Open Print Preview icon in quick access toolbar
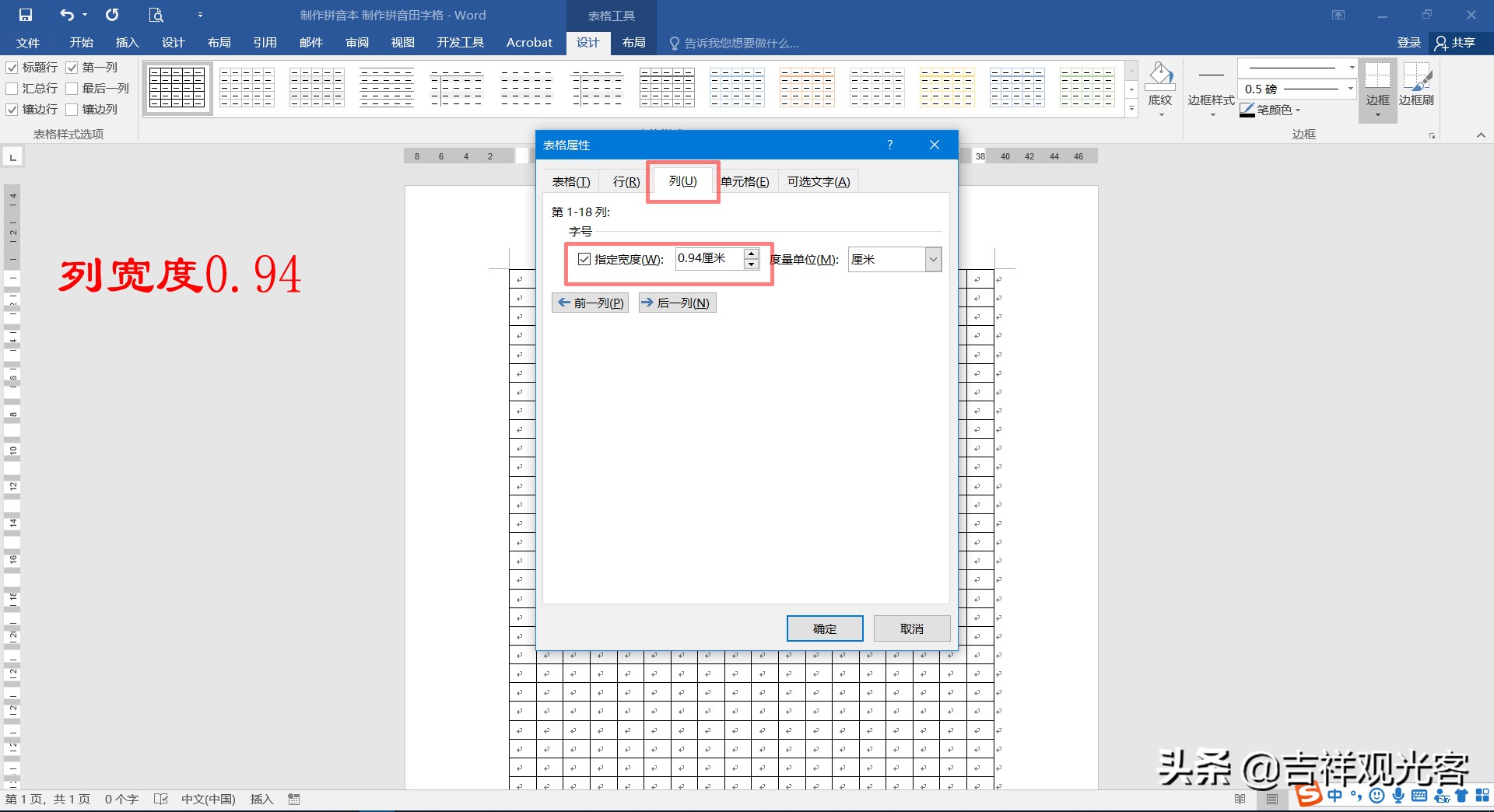This screenshot has height=812, width=1494. pos(156,15)
